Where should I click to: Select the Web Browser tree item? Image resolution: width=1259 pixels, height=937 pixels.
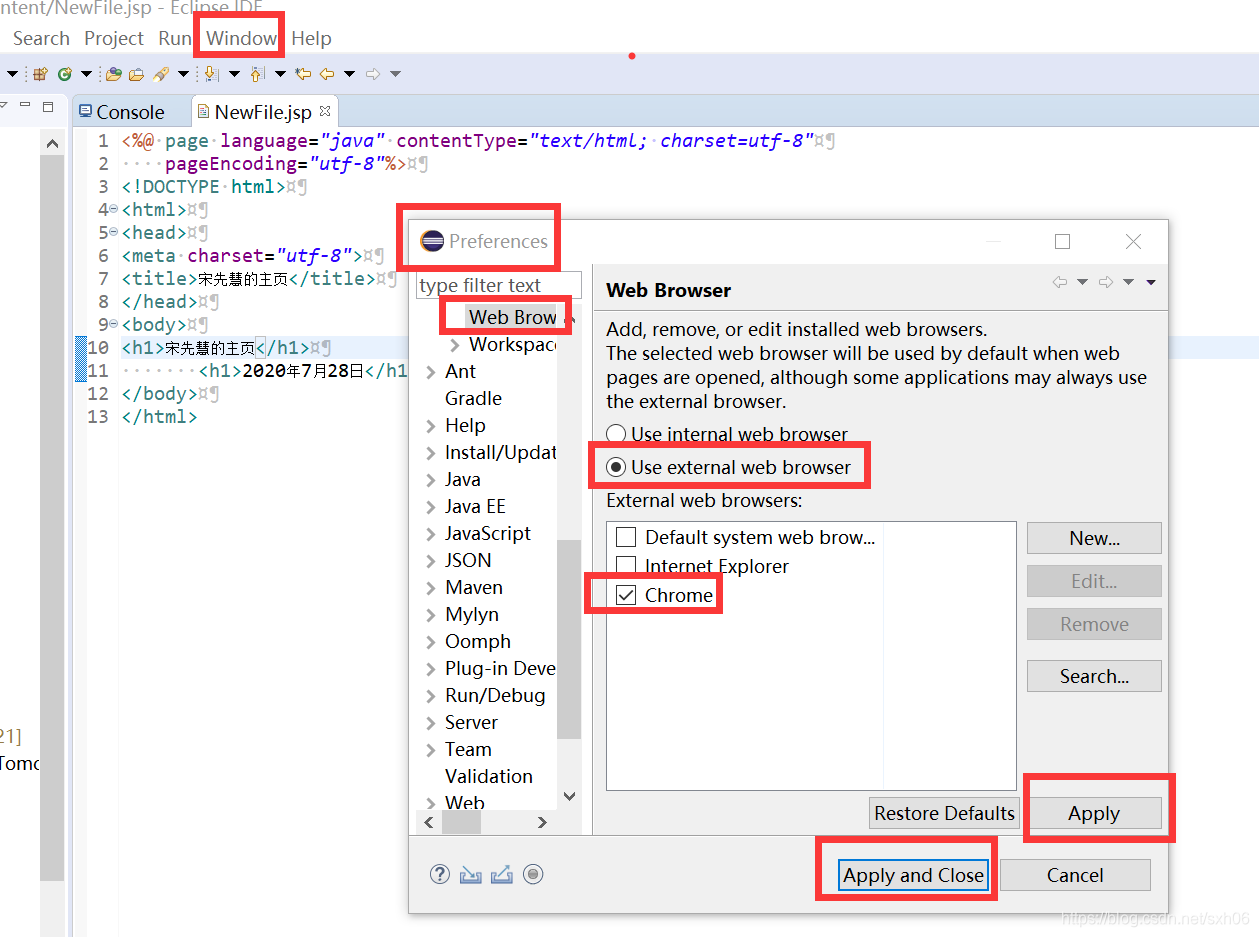point(512,317)
